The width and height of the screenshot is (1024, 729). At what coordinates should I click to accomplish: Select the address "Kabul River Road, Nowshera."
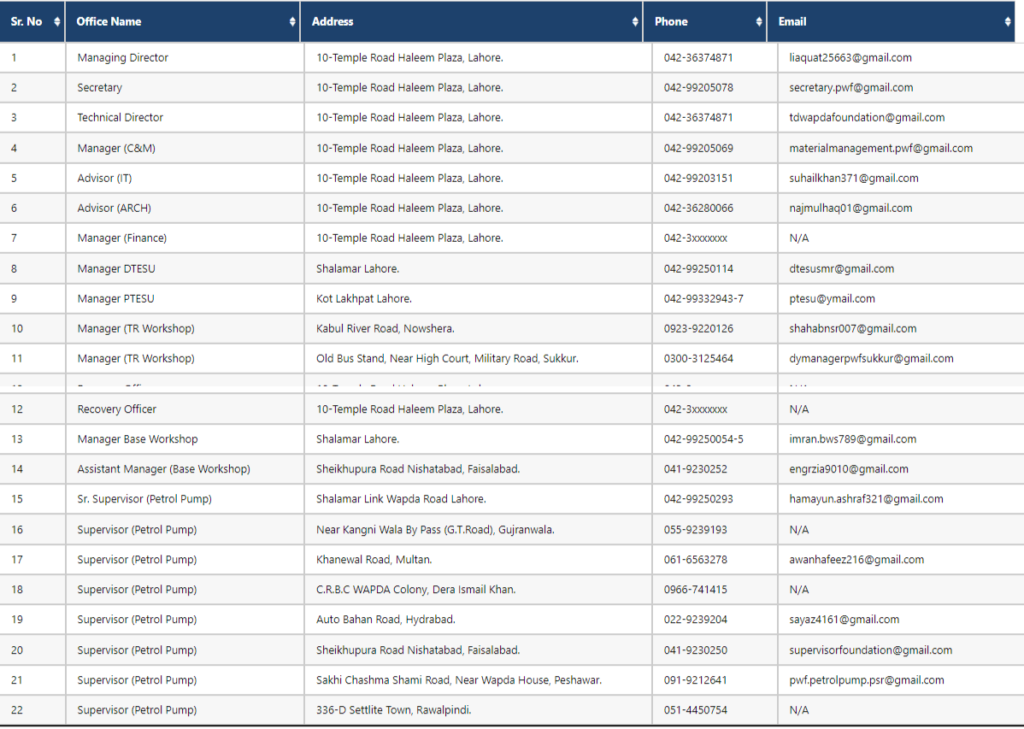[385, 329]
